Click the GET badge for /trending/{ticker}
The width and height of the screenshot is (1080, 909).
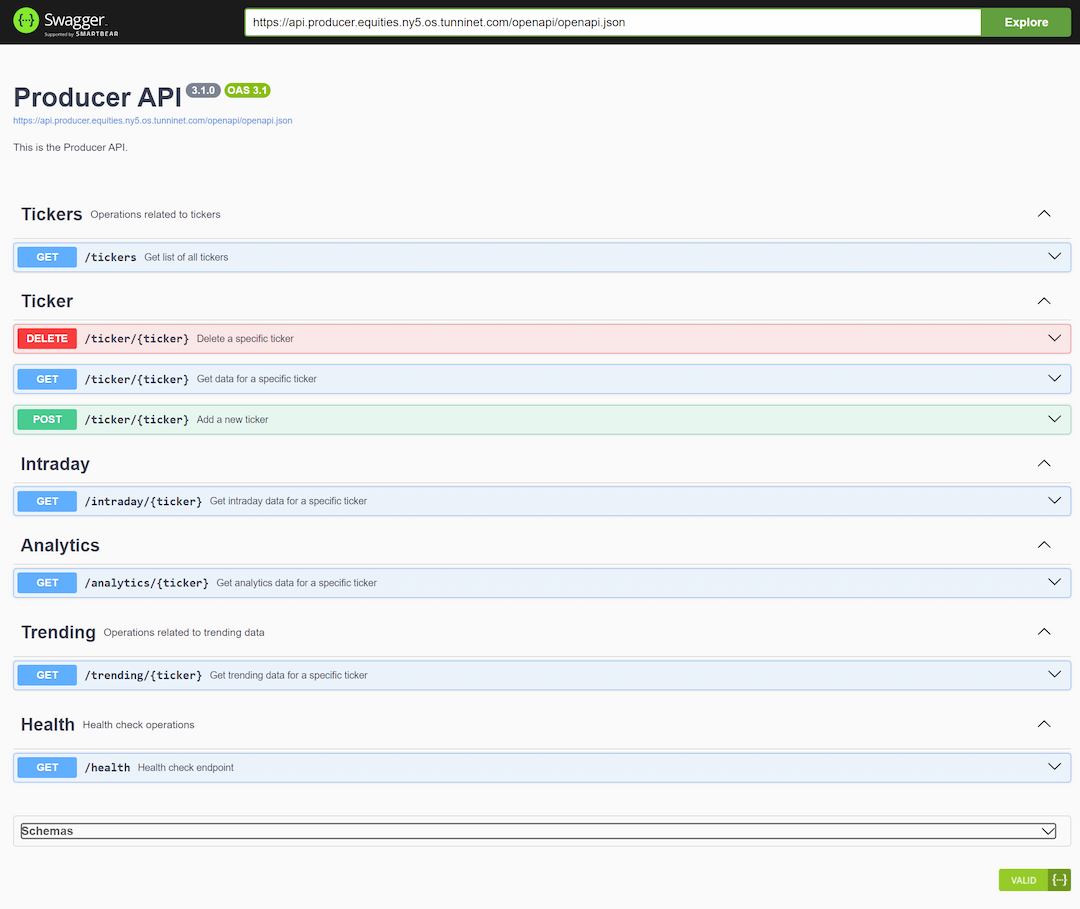pyautogui.click(x=47, y=675)
